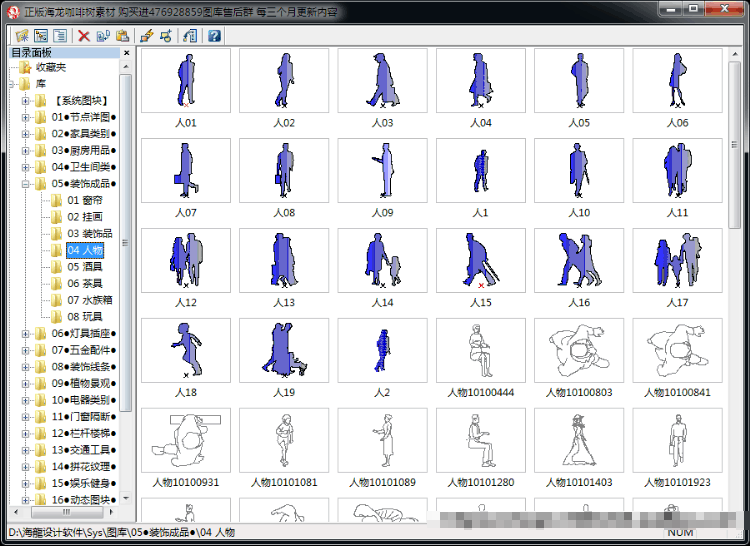Click the paste clipboard icon
This screenshot has height=546, width=750.
(x=122, y=36)
